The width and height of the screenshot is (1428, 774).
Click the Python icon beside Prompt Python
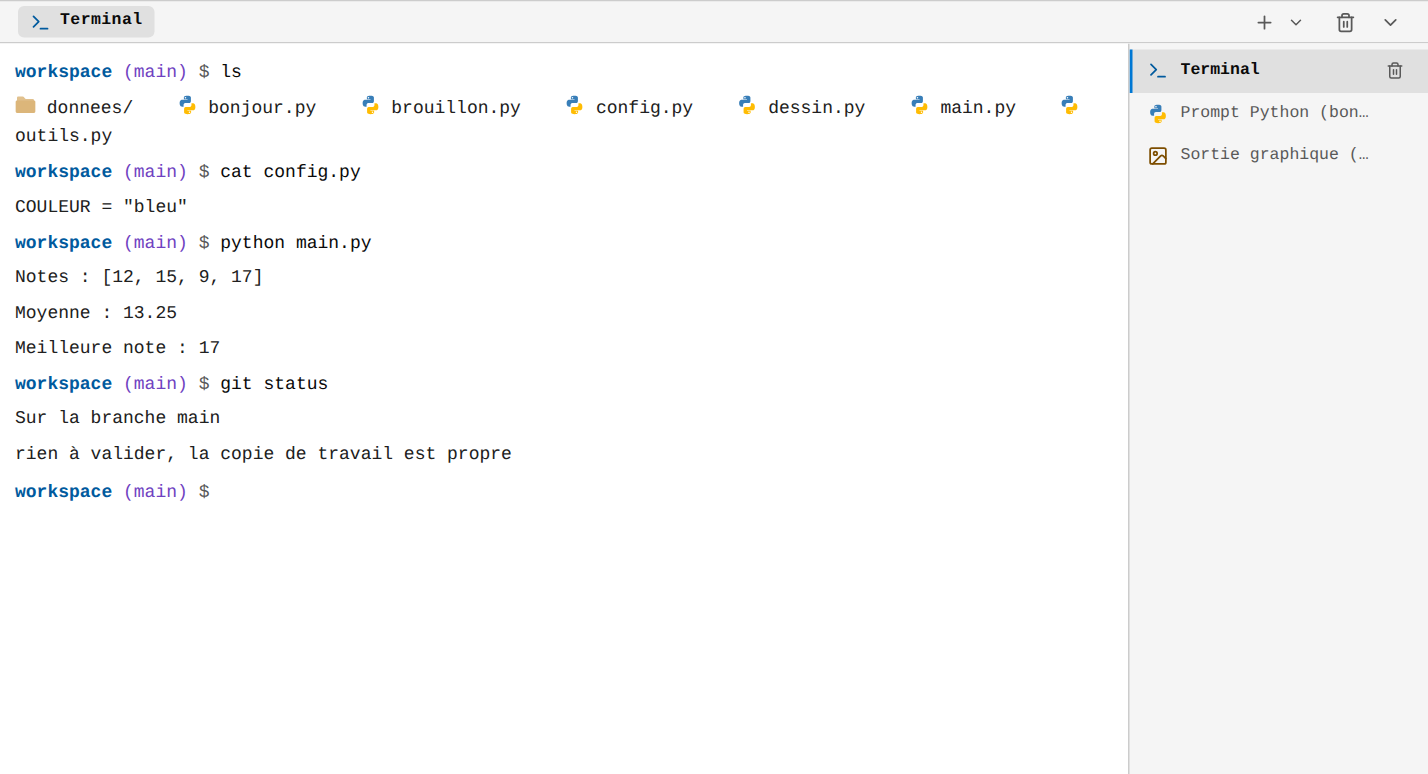tap(1158, 113)
